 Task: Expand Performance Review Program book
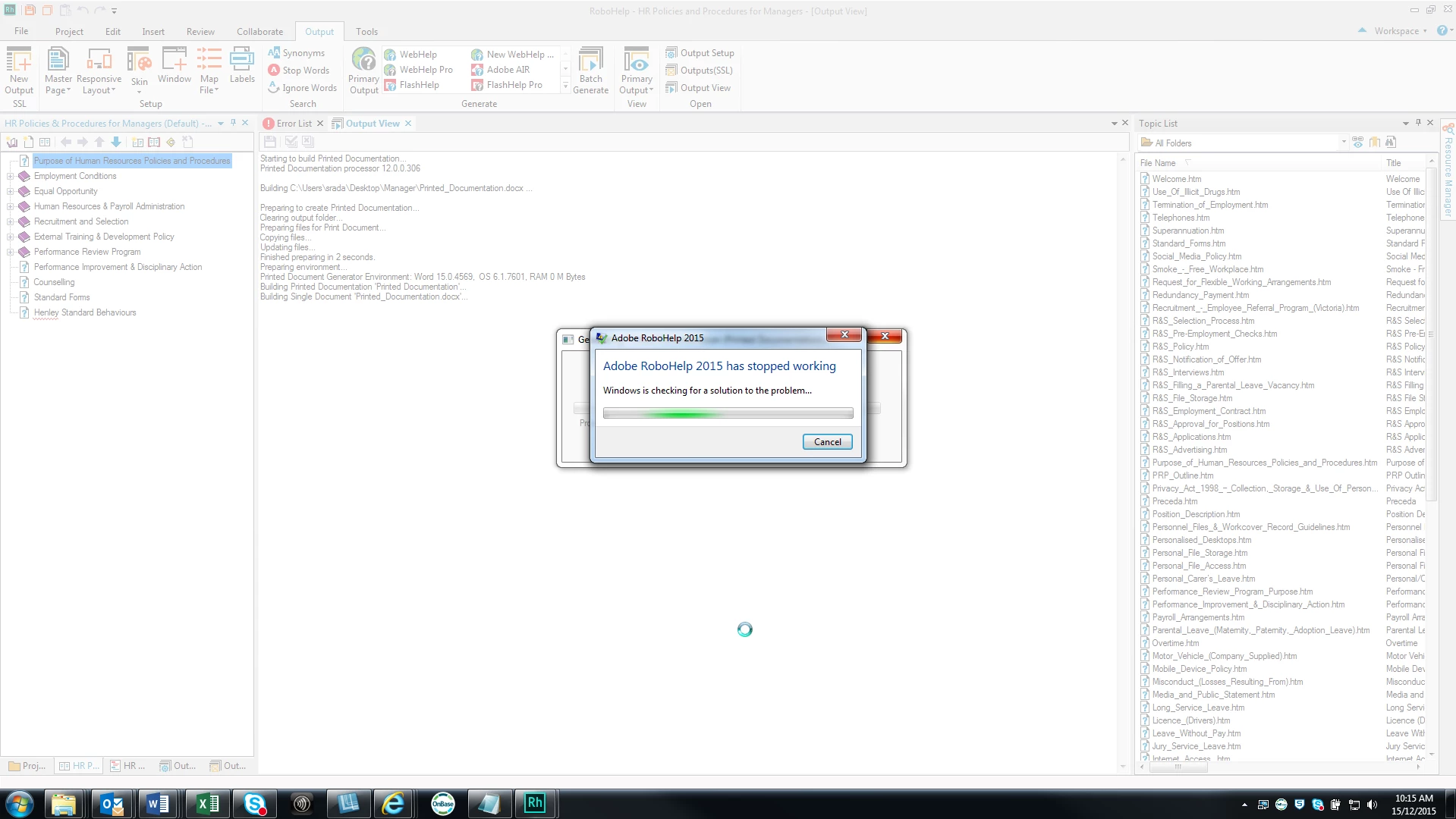coord(10,252)
